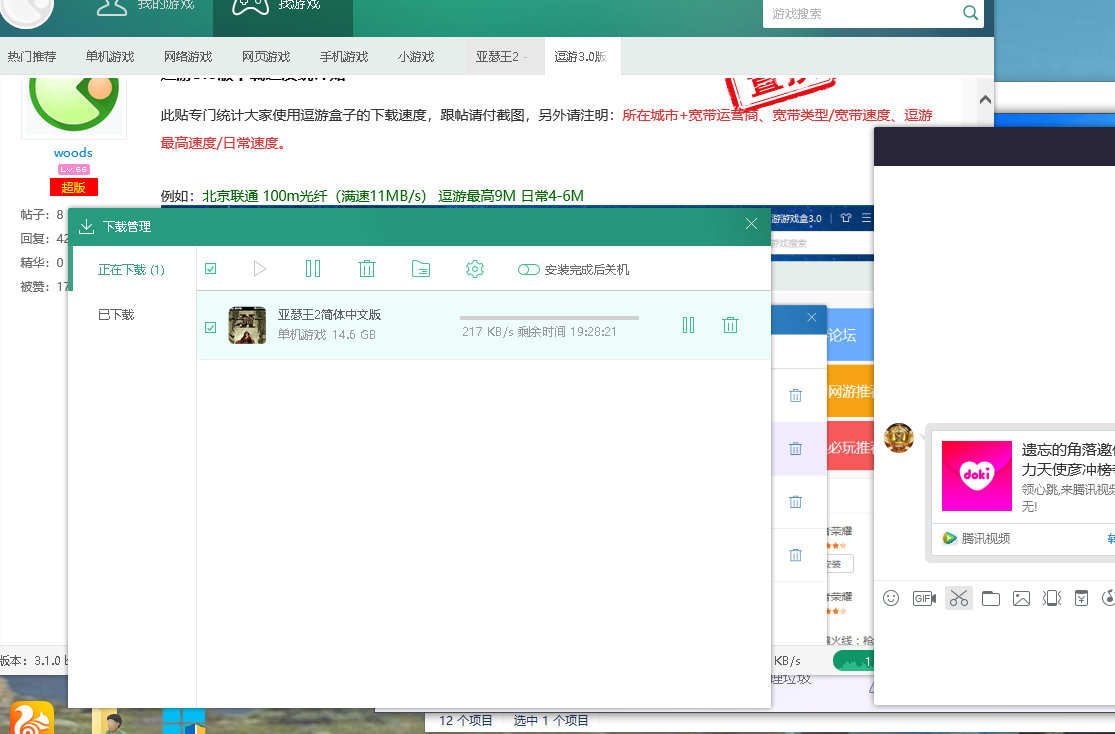The image size is (1115, 734).
Task: Switch to the 逗游3.0版 tab
Action: pos(582,56)
